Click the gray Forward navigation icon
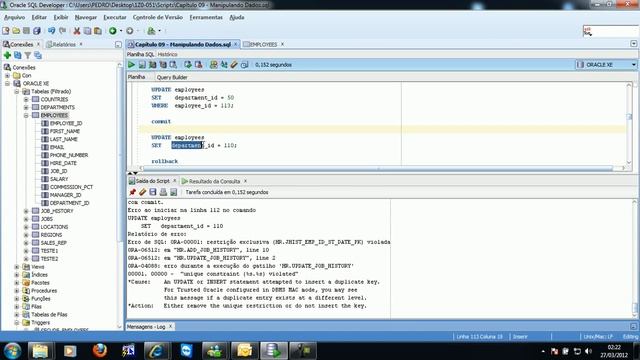640x360 pixels. [130, 31]
